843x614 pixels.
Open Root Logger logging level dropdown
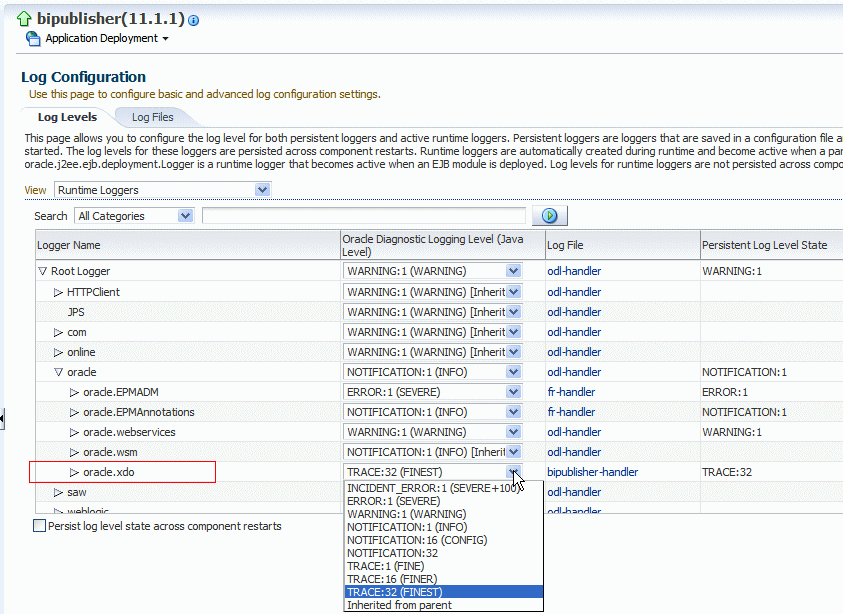coord(432,271)
